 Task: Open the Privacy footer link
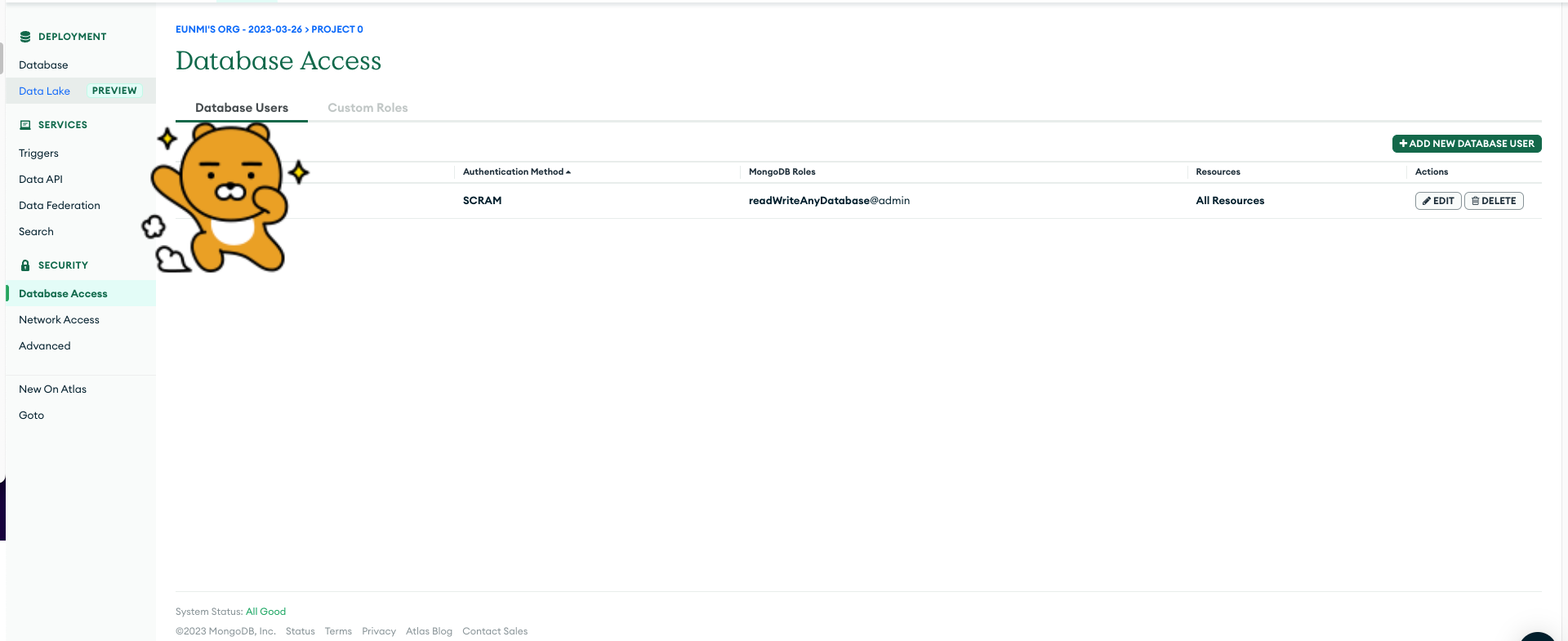[x=379, y=631]
